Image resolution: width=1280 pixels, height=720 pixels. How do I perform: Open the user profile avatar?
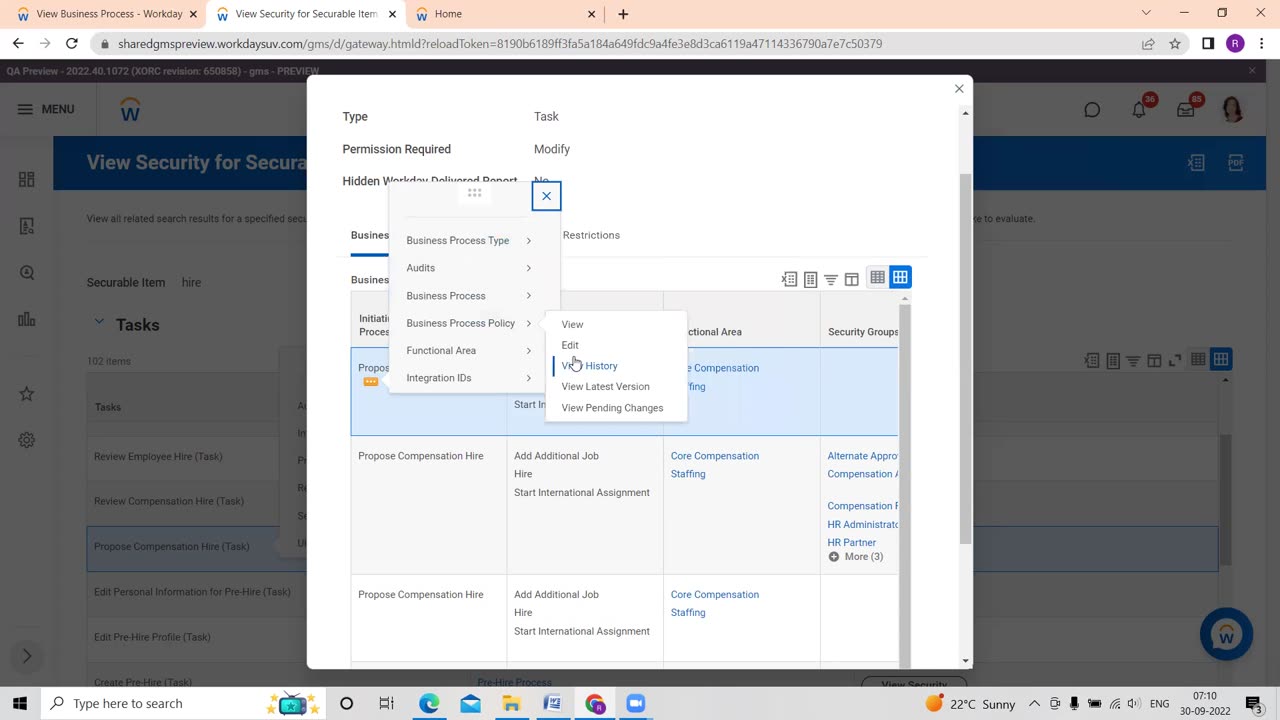click(1233, 109)
